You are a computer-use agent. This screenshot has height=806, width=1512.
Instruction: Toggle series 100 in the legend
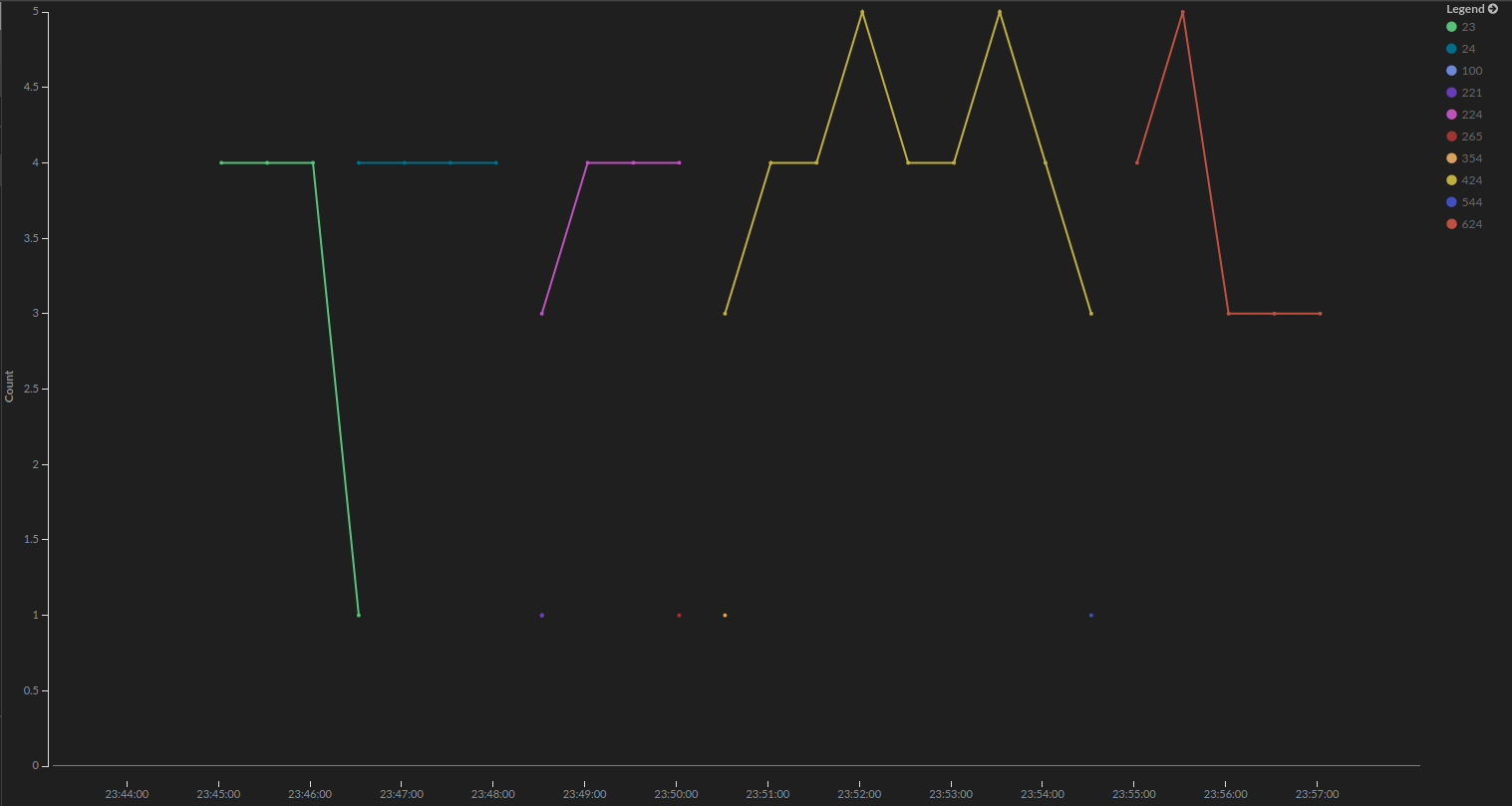(1464, 71)
